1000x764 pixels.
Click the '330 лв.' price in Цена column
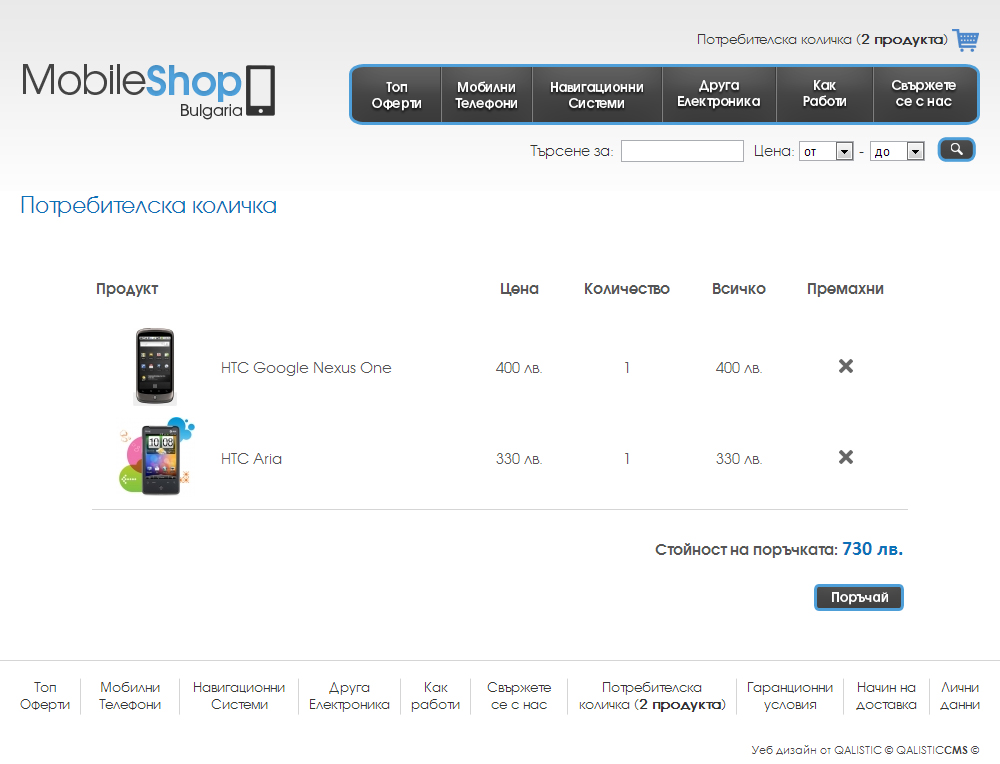[x=519, y=459]
